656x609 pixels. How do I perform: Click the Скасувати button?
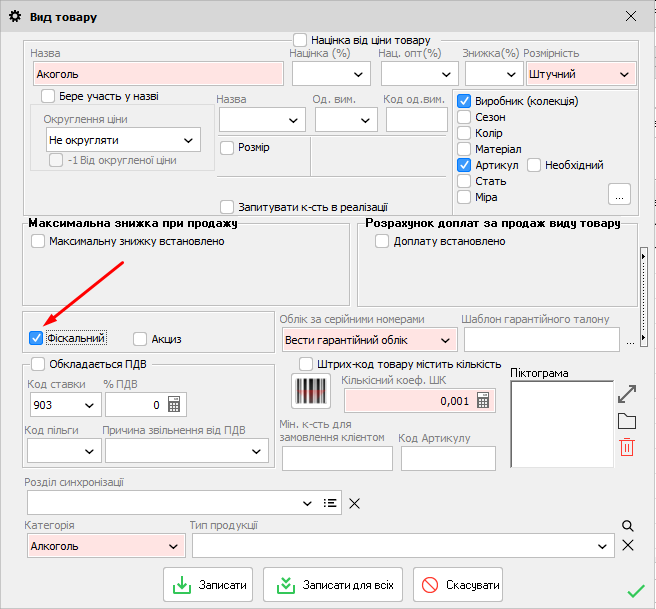coord(458,584)
